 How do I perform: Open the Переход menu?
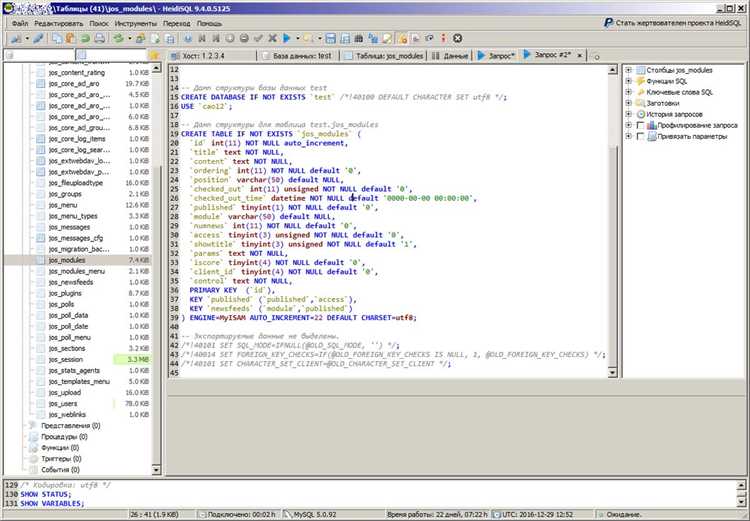point(176,23)
